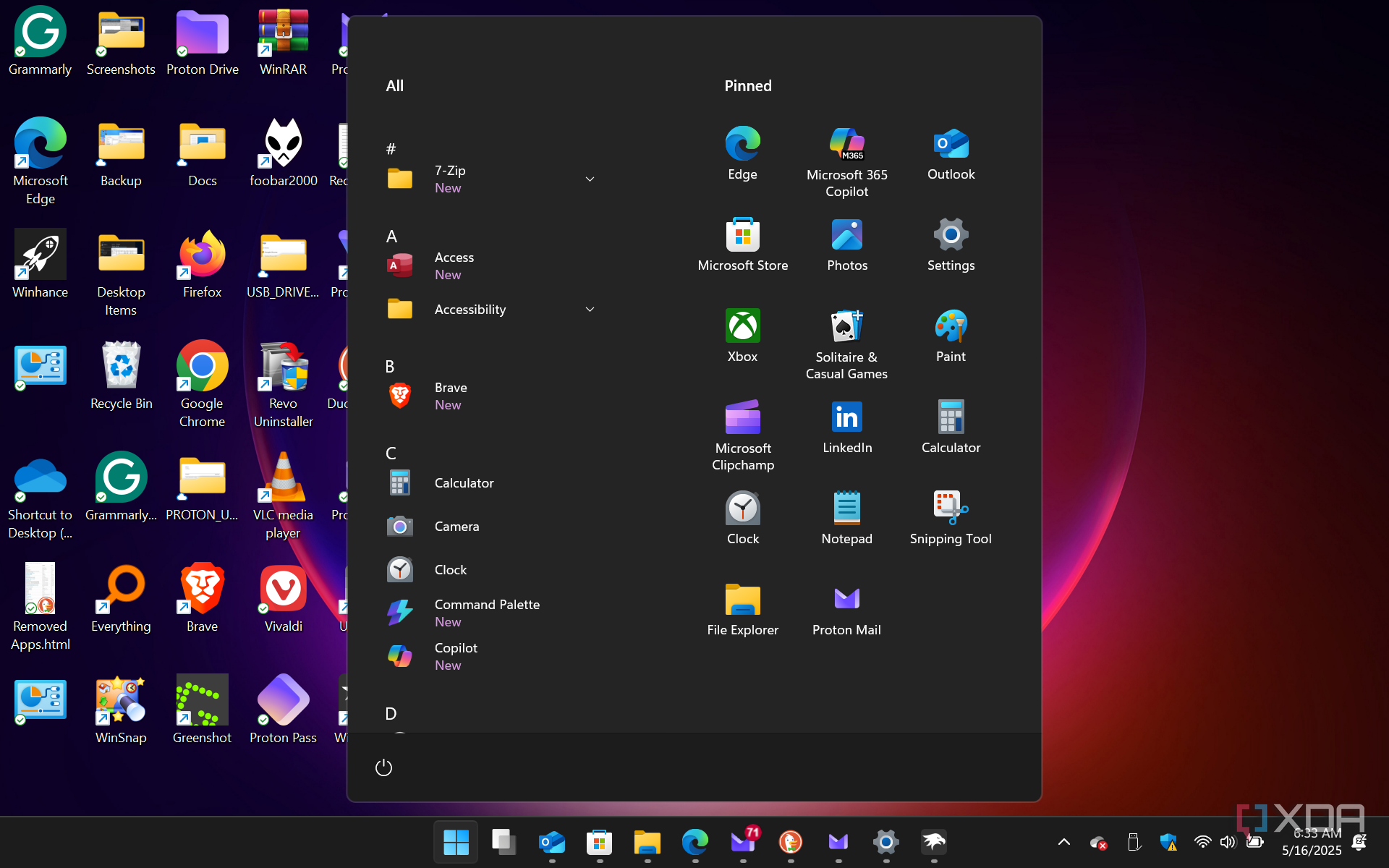
Task: Click the Windows Start button in taskbar
Action: (456, 842)
